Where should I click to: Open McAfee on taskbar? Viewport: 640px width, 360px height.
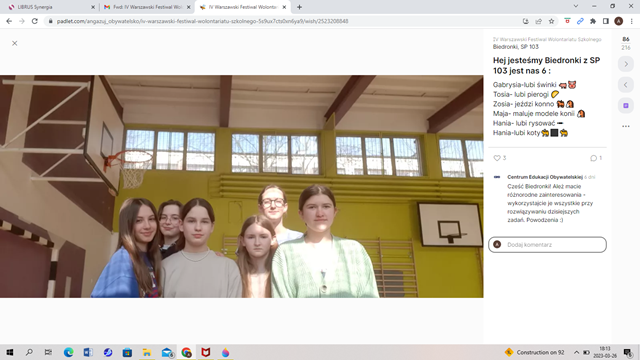pos(206,352)
